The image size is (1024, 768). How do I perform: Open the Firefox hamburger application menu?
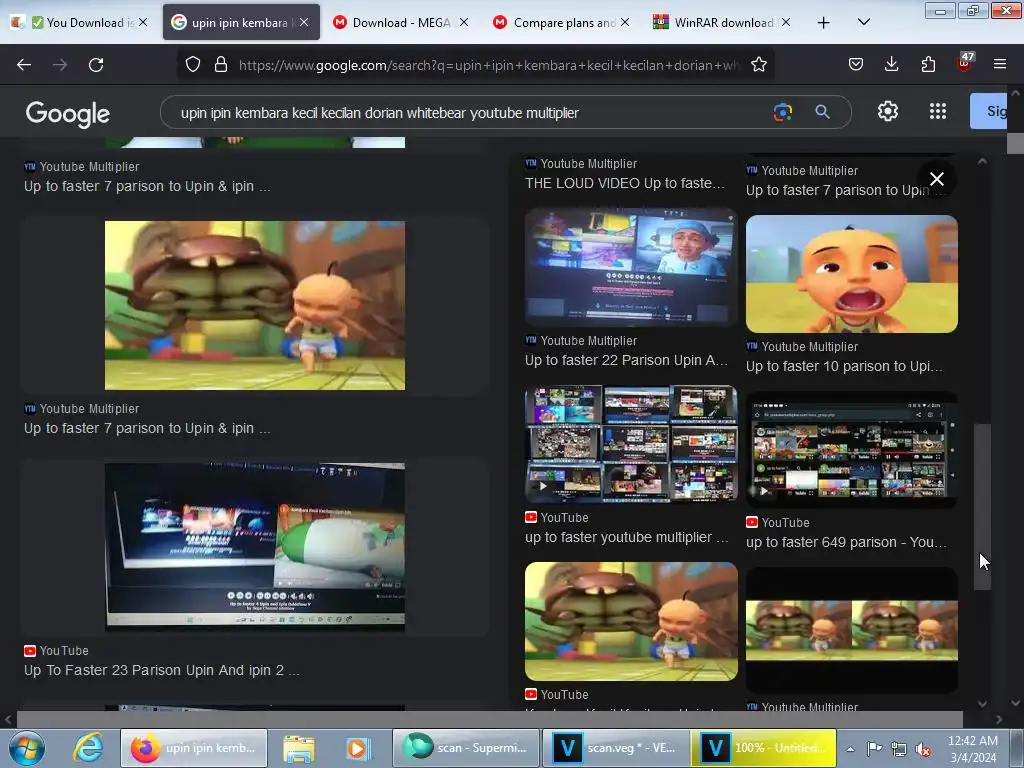(x=1000, y=64)
